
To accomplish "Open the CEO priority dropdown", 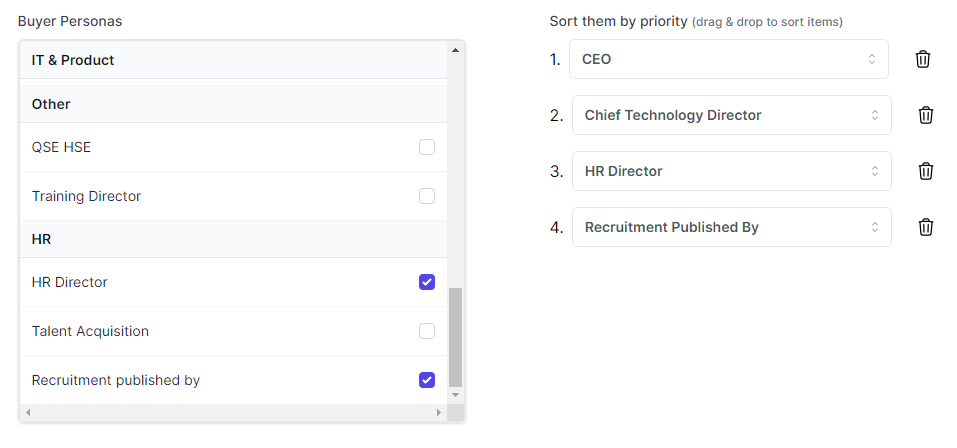I will pos(728,59).
